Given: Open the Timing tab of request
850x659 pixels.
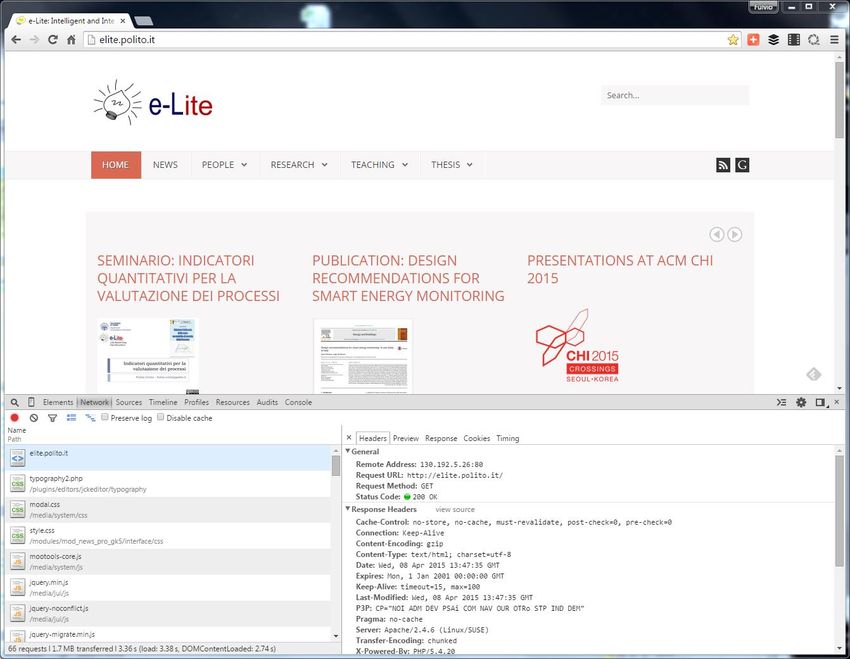Looking at the screenshot, I should pyautogui.click(x=507, y=438).
